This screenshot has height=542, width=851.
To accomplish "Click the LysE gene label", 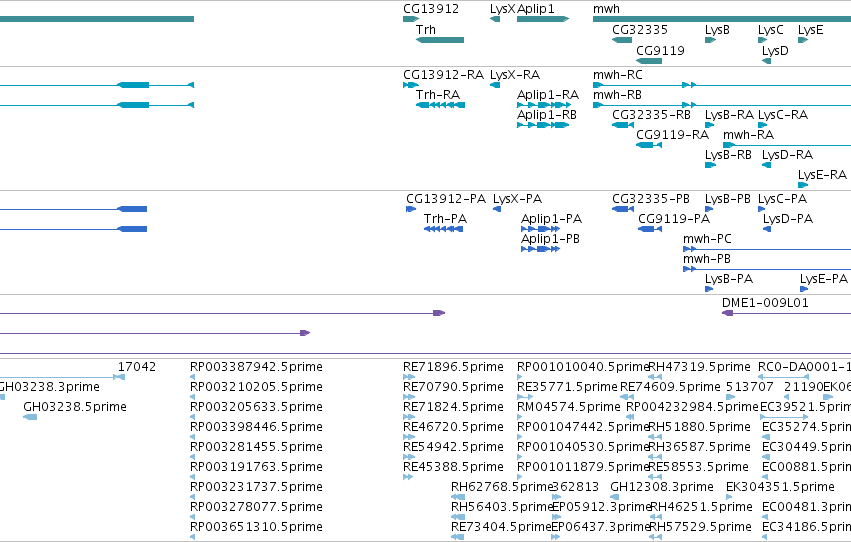I will [x=810, y=29].
